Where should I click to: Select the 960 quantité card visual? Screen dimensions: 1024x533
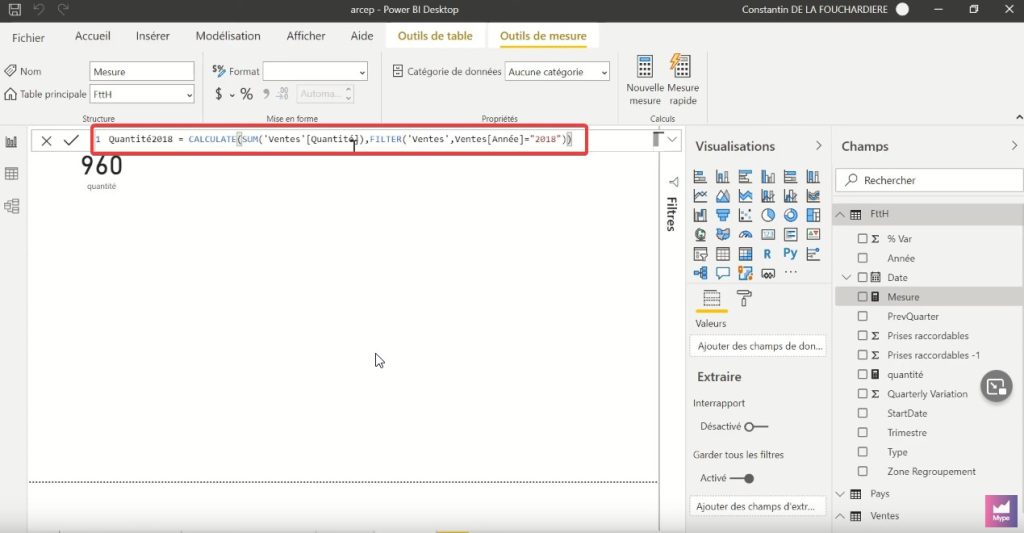coord(101,171)
